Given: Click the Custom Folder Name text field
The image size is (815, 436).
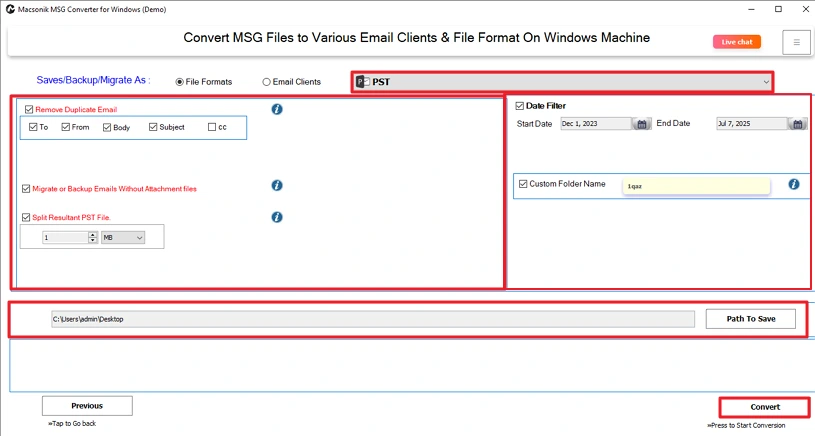Looking at the screenshot, I should pyautogui.click(x=695, y=186).
